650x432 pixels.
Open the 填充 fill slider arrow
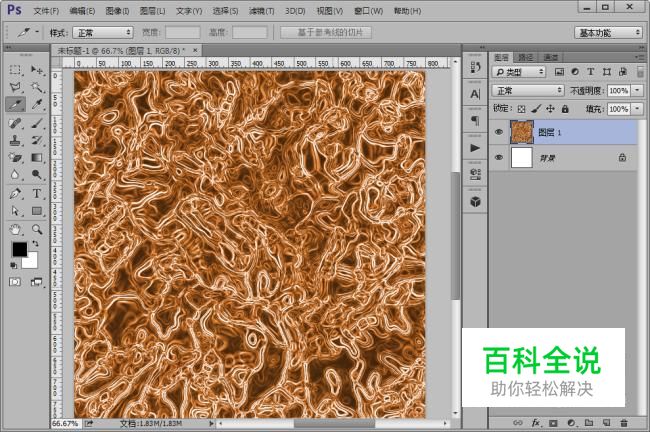point(637,109)
